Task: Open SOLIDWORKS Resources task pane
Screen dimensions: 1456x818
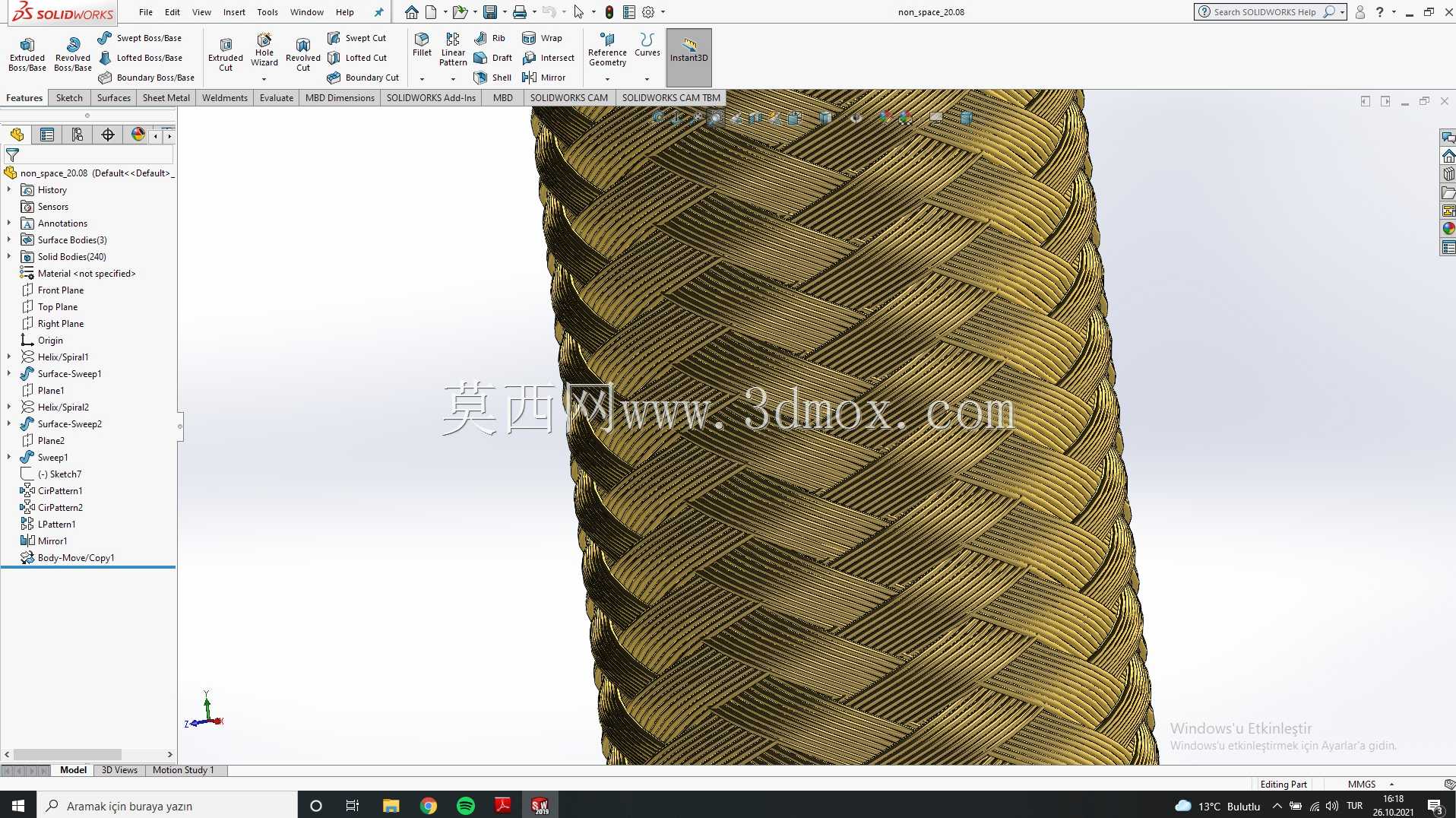Action: tap(1448, 156)
